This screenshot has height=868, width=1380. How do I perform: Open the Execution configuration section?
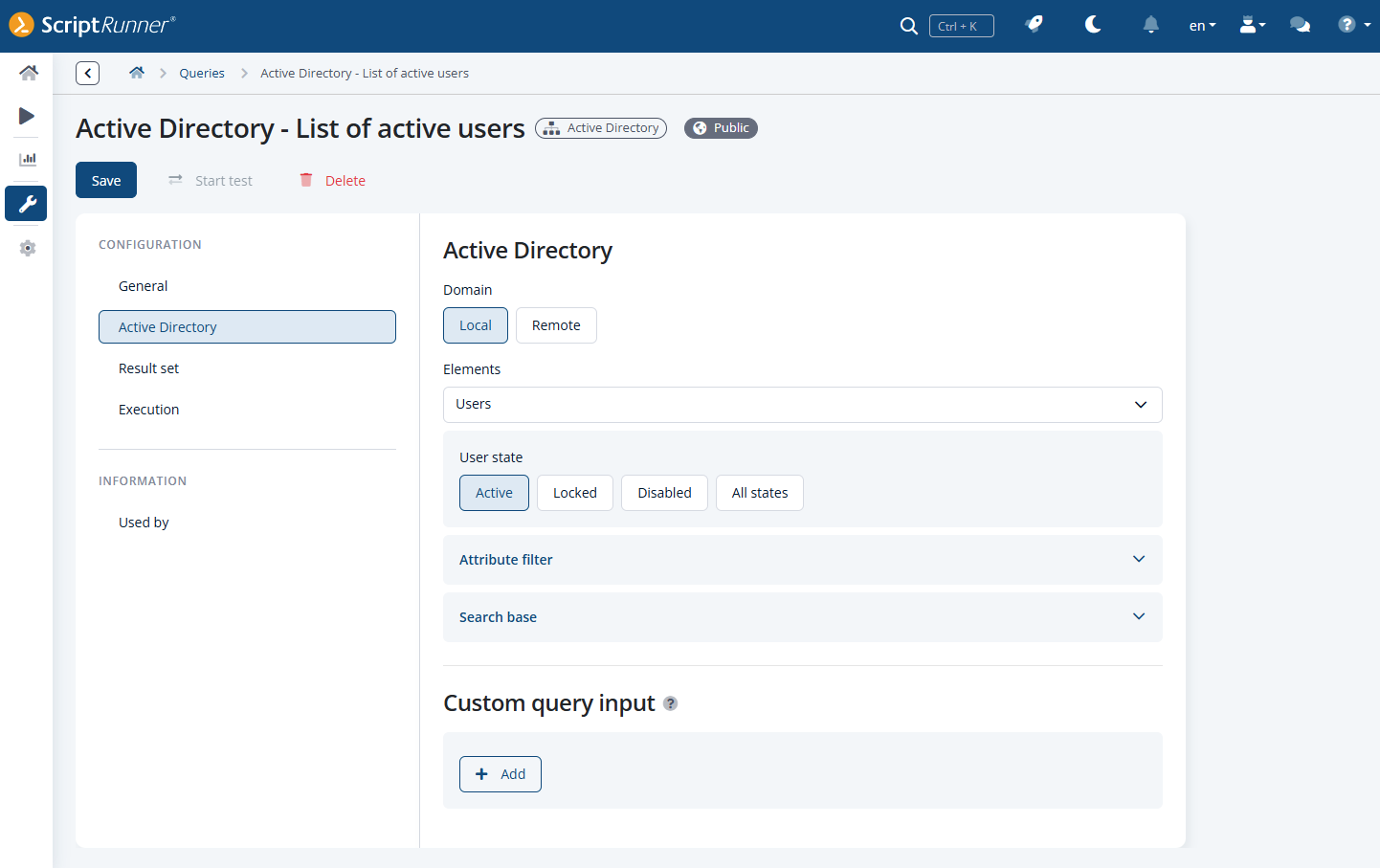click(x=148, y=410)
